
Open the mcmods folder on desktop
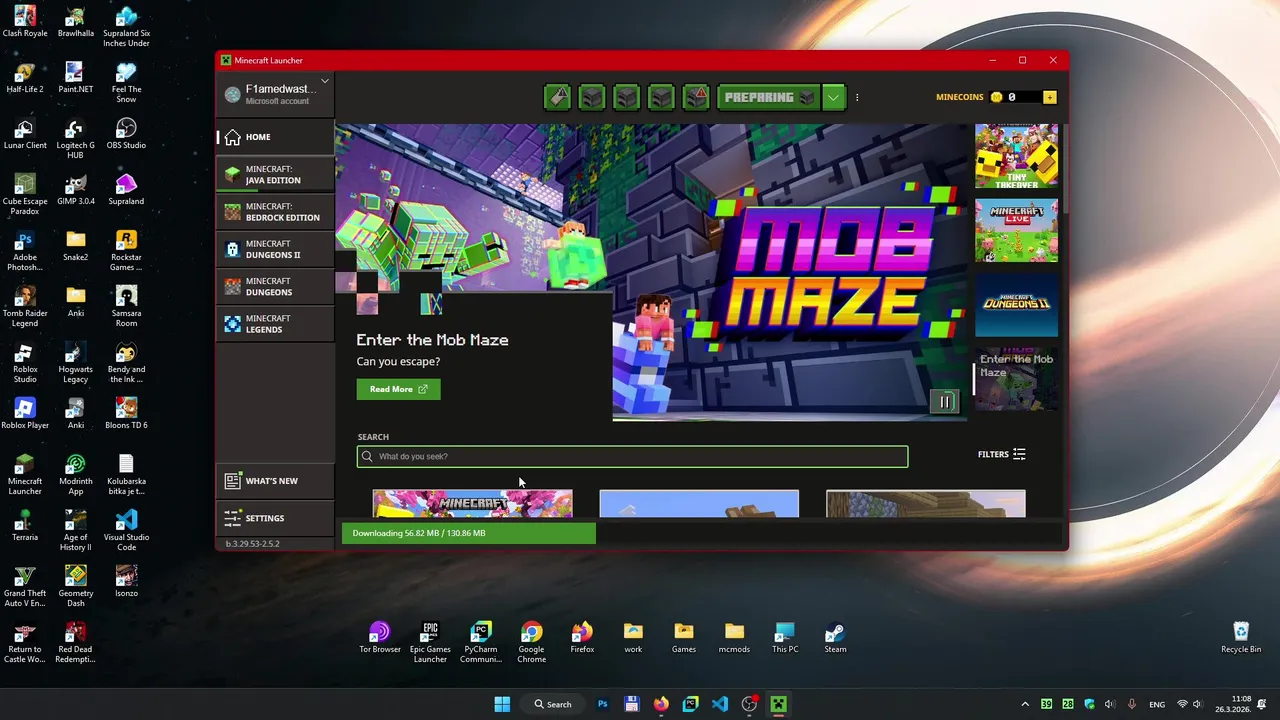coord(734,637)
